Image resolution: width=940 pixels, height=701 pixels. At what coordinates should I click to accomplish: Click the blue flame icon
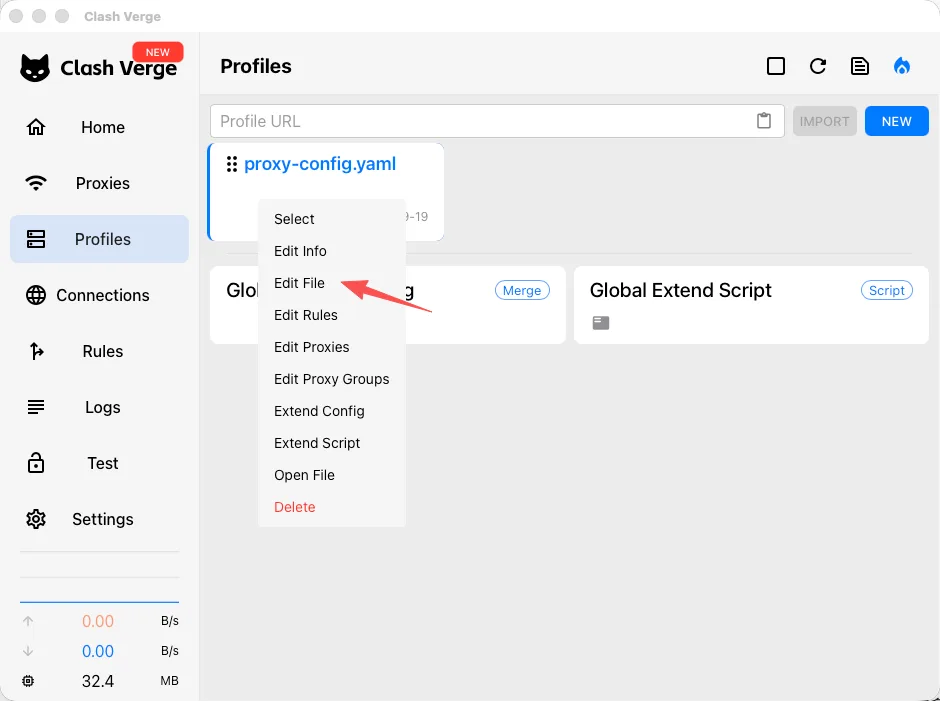902,66
